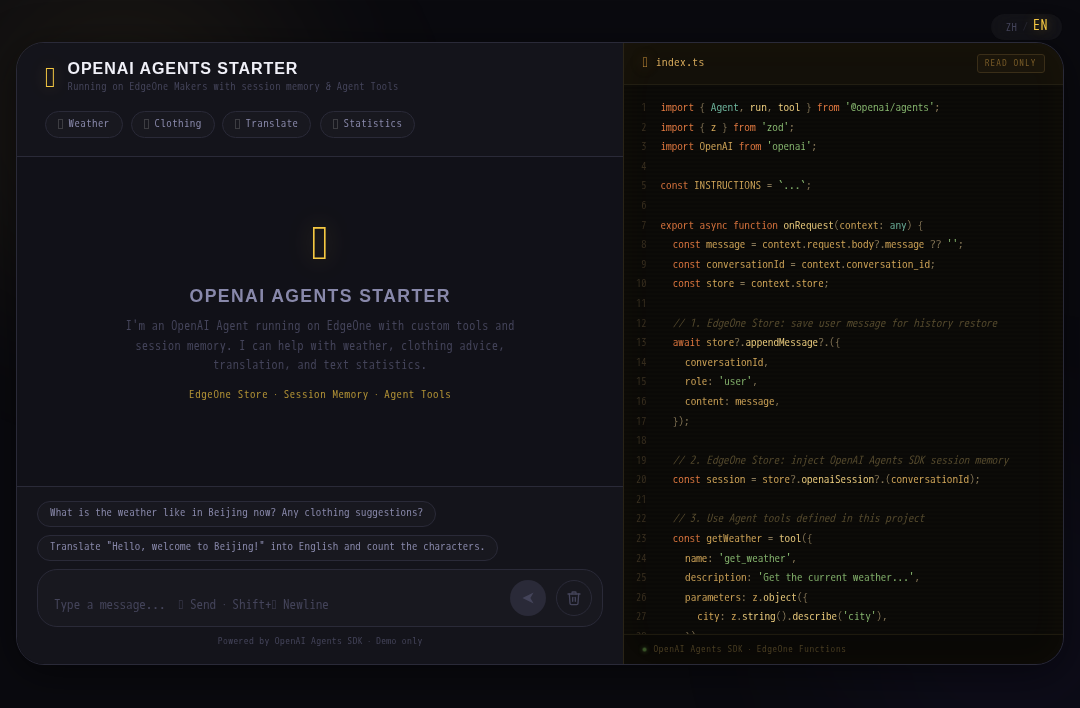1080x708 pixels.
Task: Click the 'Agent Tools' feature label
Action: (x=417, y=395)
